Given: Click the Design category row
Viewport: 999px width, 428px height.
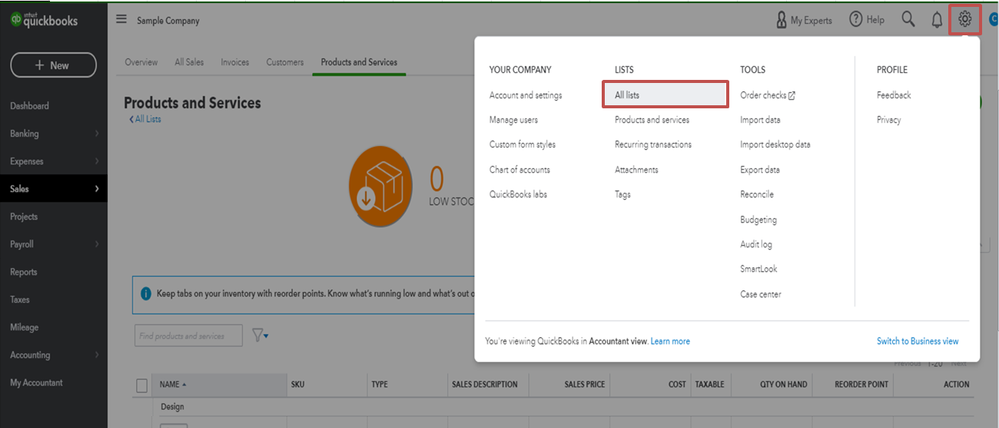Looking at the screenshot, I should click(x=173, y=407).
